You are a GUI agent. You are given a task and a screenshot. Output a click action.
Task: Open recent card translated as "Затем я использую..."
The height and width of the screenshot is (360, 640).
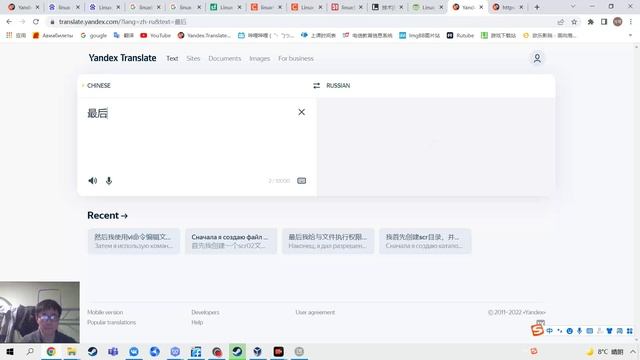pyautogui.click(x=133, y=241)
